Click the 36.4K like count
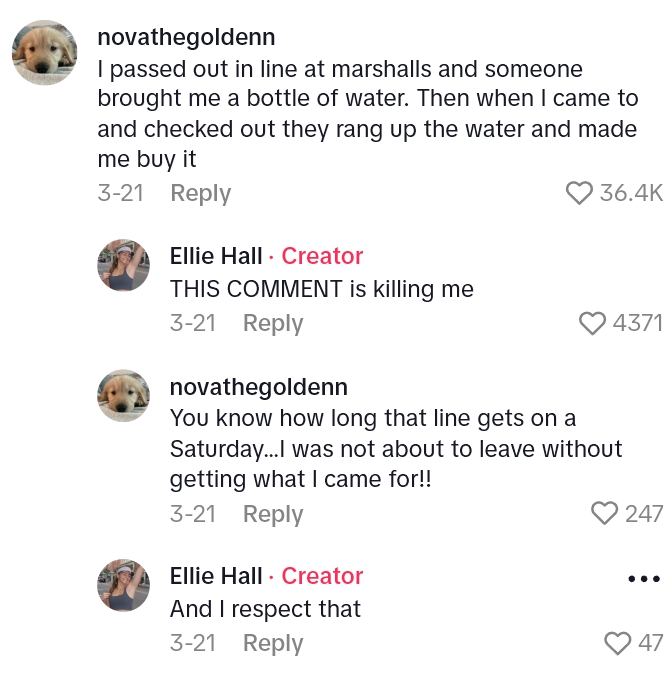This screenshot has width=672, height=679. pos(631,193)
